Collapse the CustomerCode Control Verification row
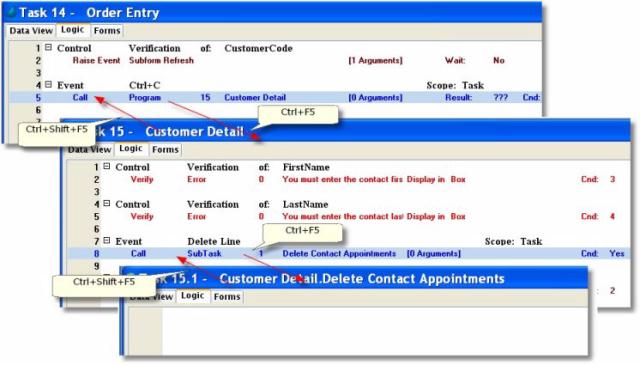This screenshot has height=365, width=640. [49, 47]
